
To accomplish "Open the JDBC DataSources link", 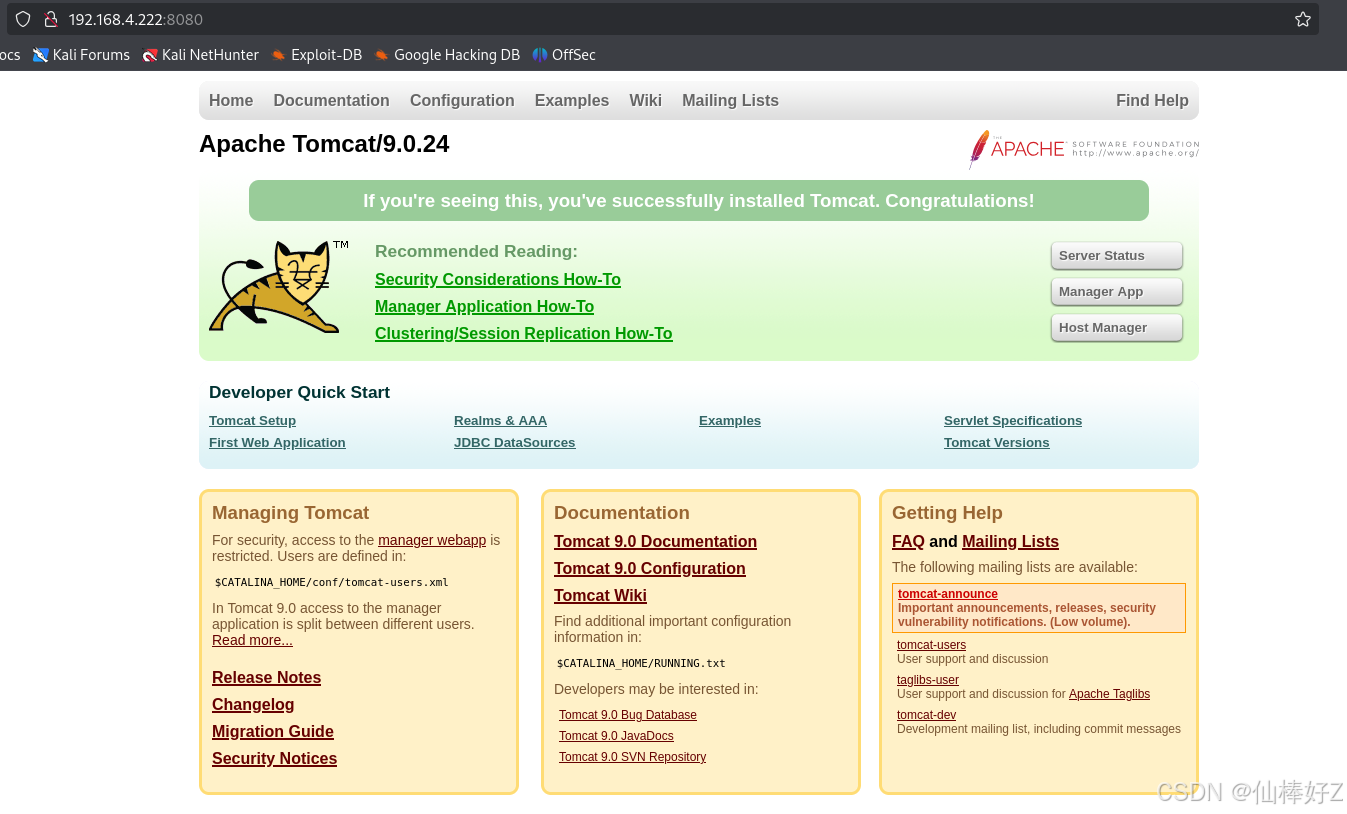I will (x=514, y=443).
